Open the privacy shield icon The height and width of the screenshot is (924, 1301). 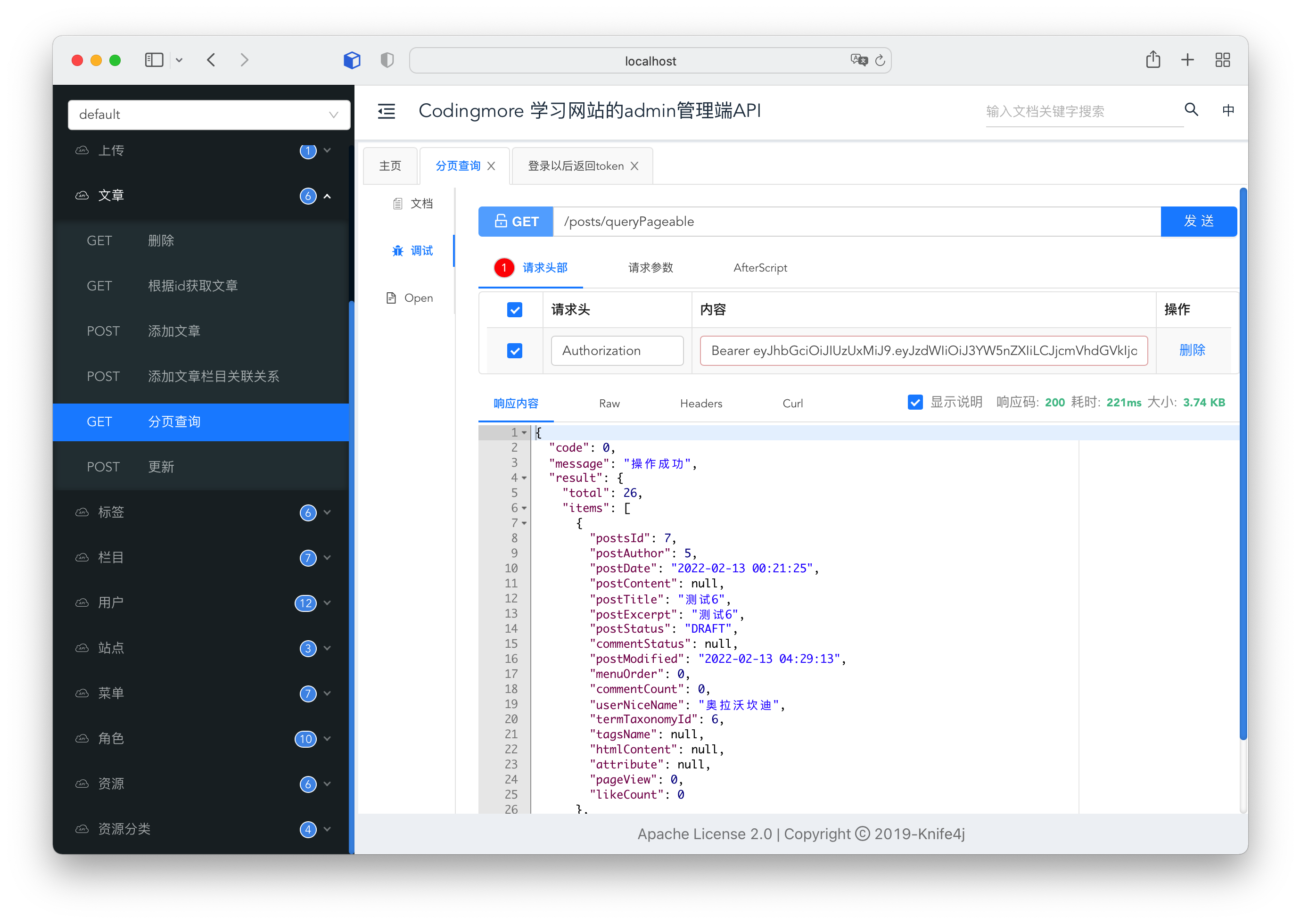(x=387, y=60)
